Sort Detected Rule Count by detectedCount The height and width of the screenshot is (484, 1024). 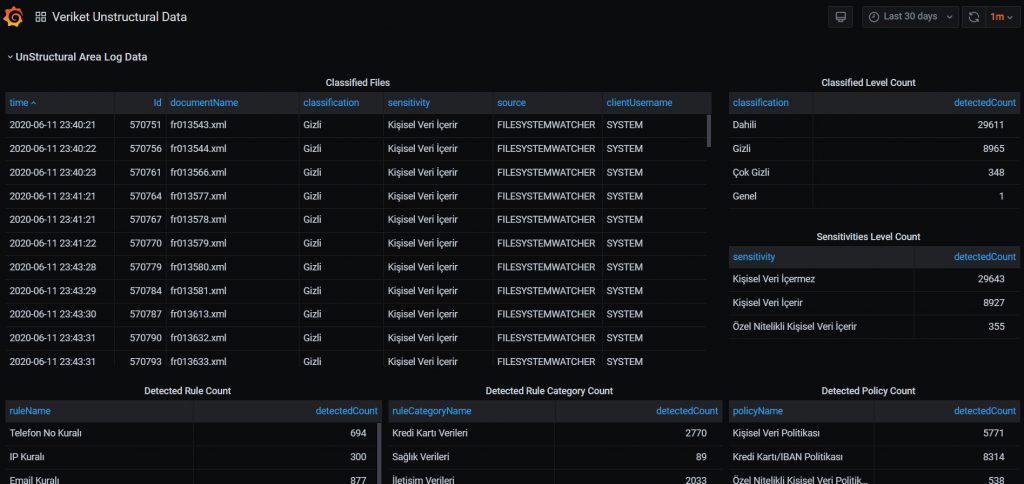point(346,411)
